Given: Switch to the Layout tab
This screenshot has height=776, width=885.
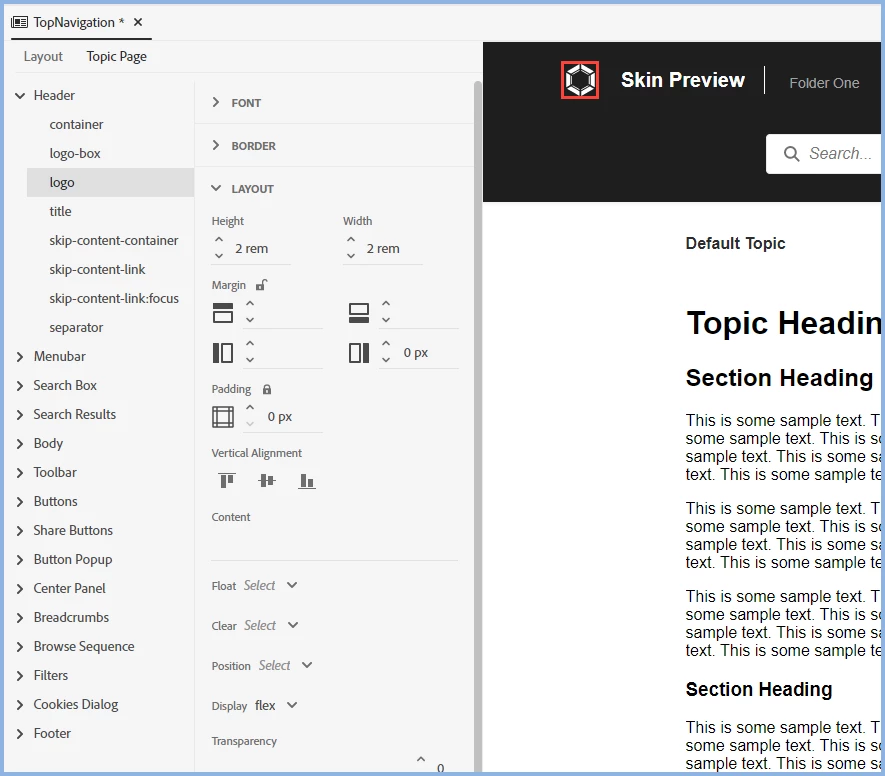Looking at the screenshot, I should click(x=43, y=56).
